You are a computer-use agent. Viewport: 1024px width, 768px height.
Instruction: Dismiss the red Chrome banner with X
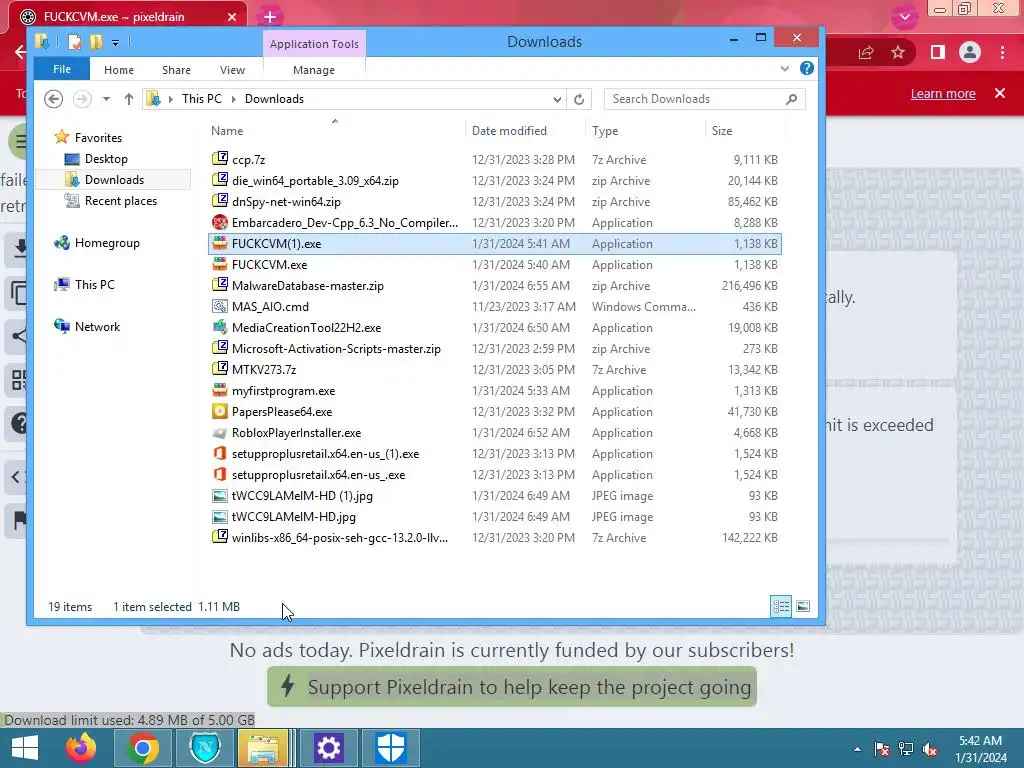click(x=1000, y=93)
